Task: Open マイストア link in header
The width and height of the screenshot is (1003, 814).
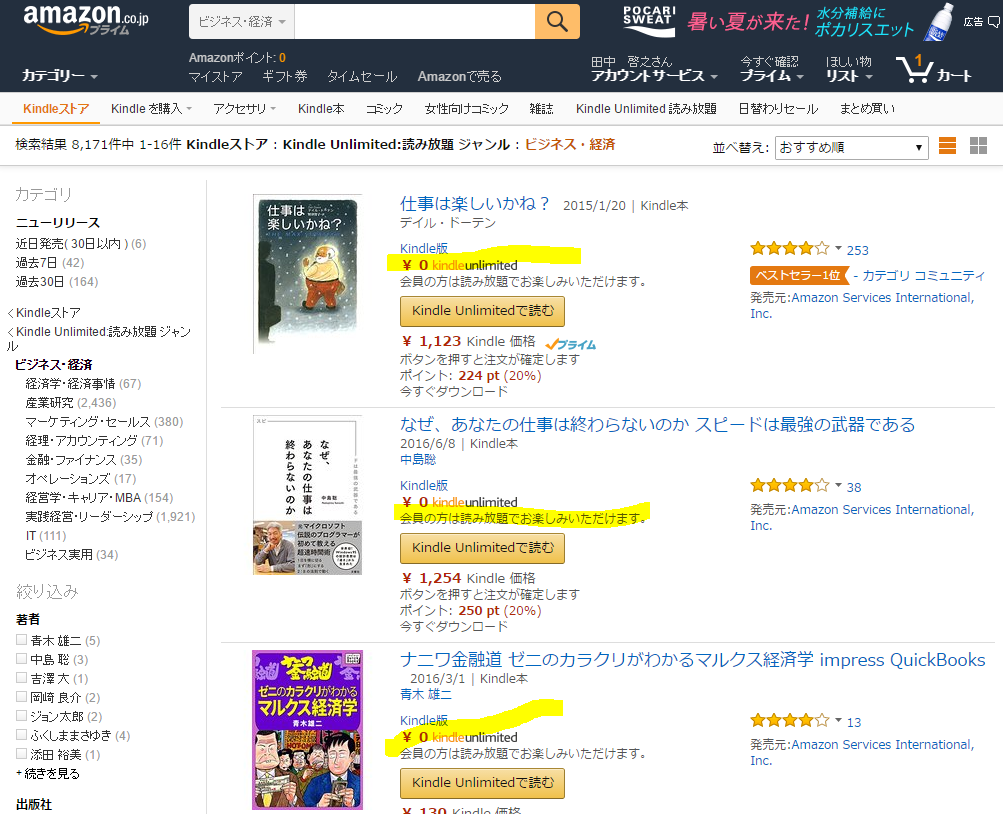Action: click(216, 77)
